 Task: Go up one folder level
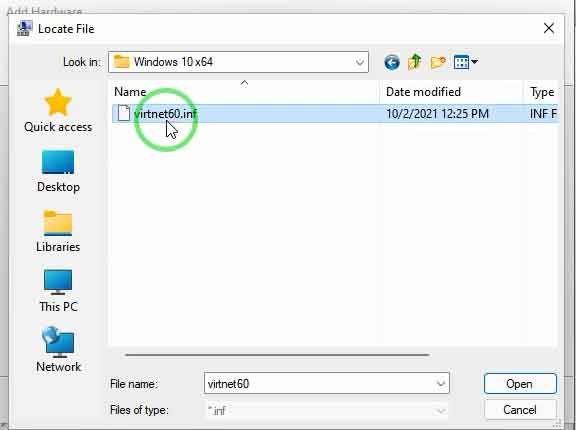415,62
